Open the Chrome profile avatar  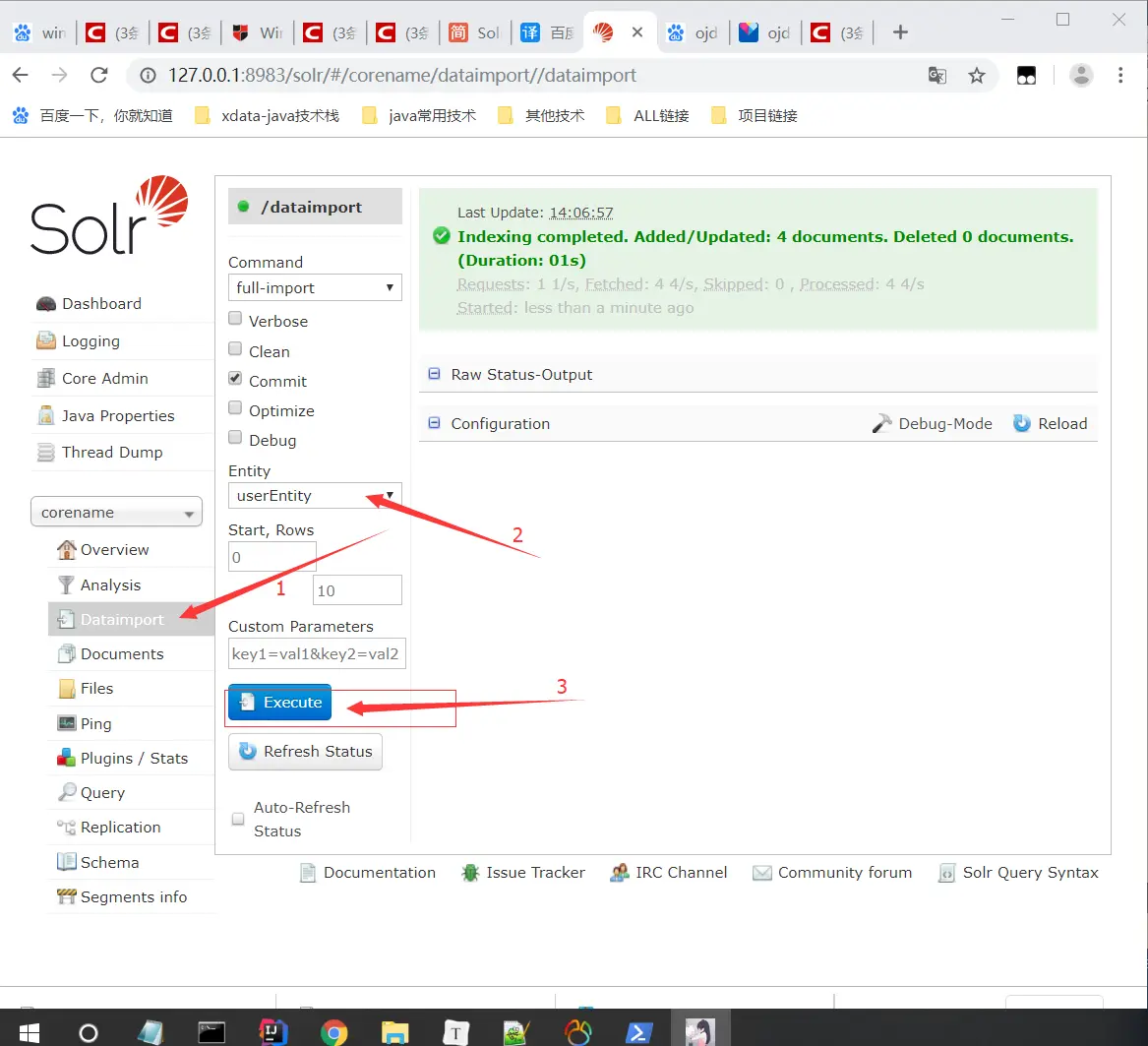tap(1081, 75)
